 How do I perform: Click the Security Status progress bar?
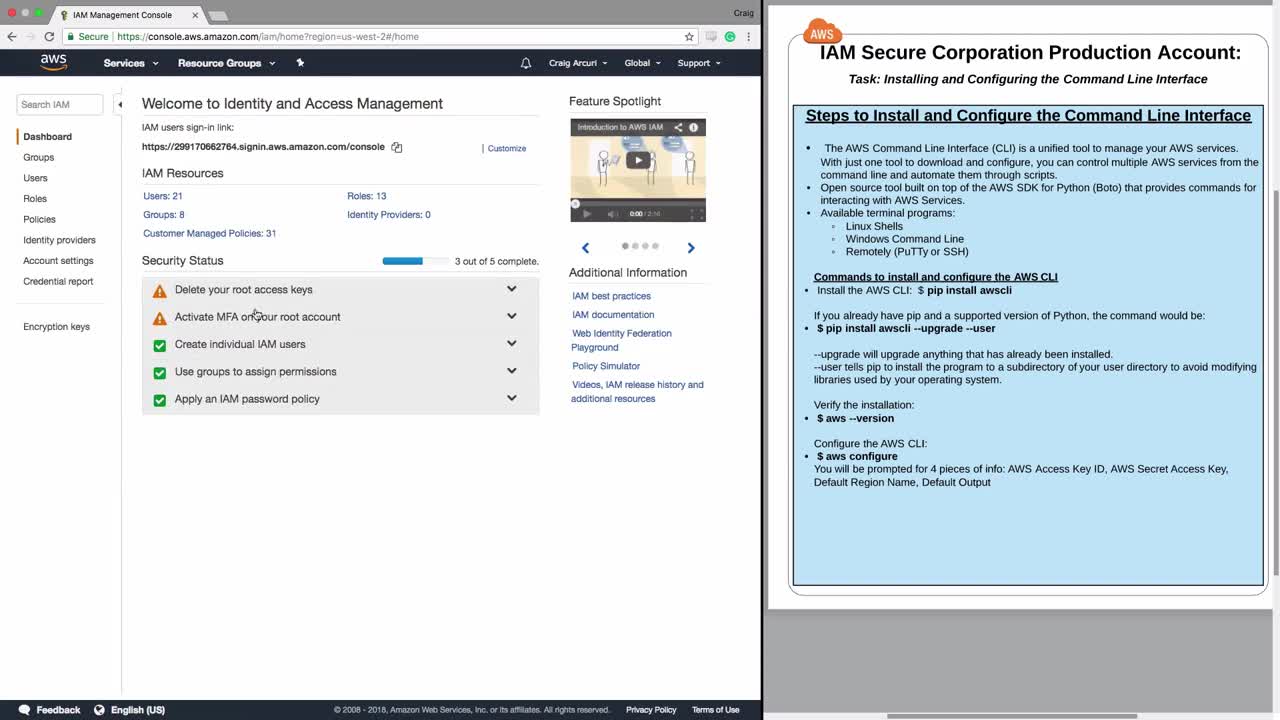[x=414, y=261]
